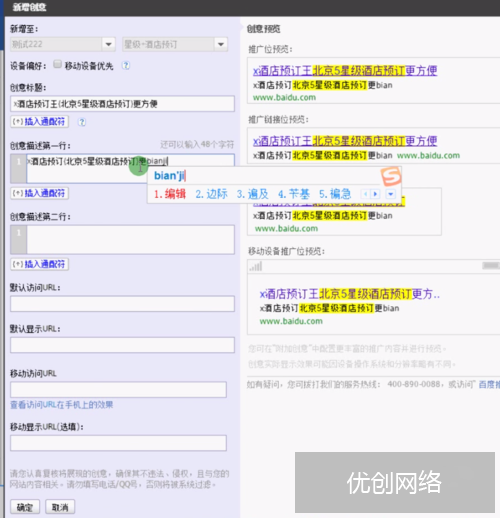Choose IME candidate 5. 编急
This screenshot has width=500, height=518.
[x=335, y=194]
